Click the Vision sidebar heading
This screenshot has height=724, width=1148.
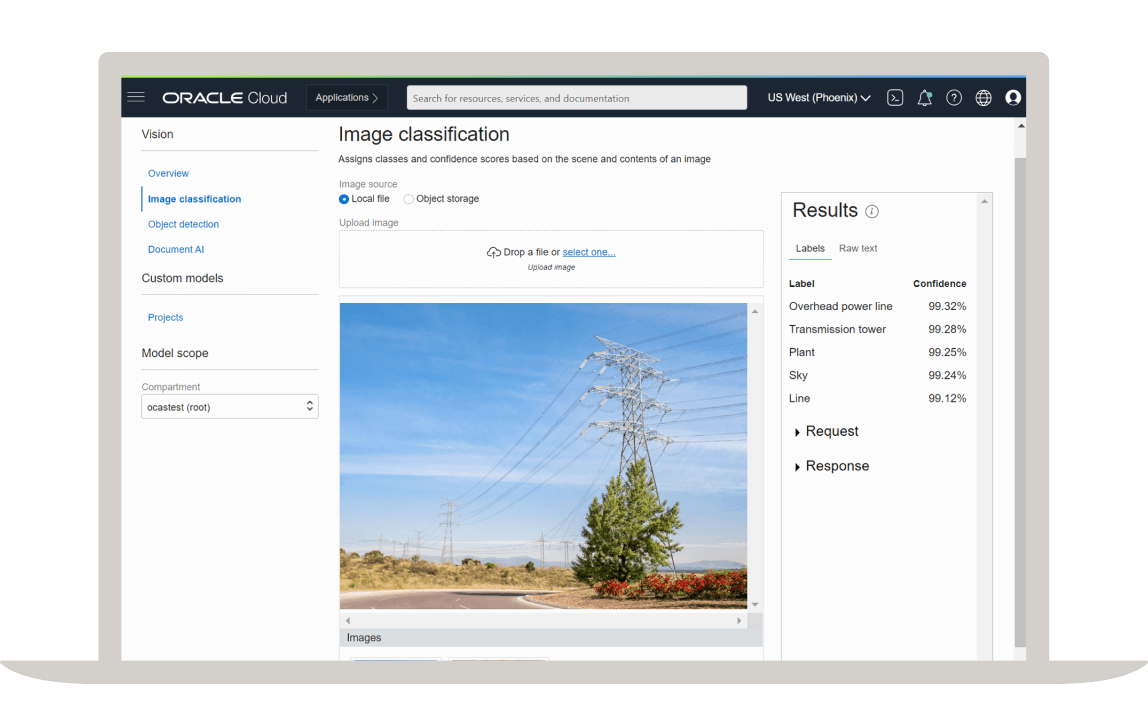157,135
